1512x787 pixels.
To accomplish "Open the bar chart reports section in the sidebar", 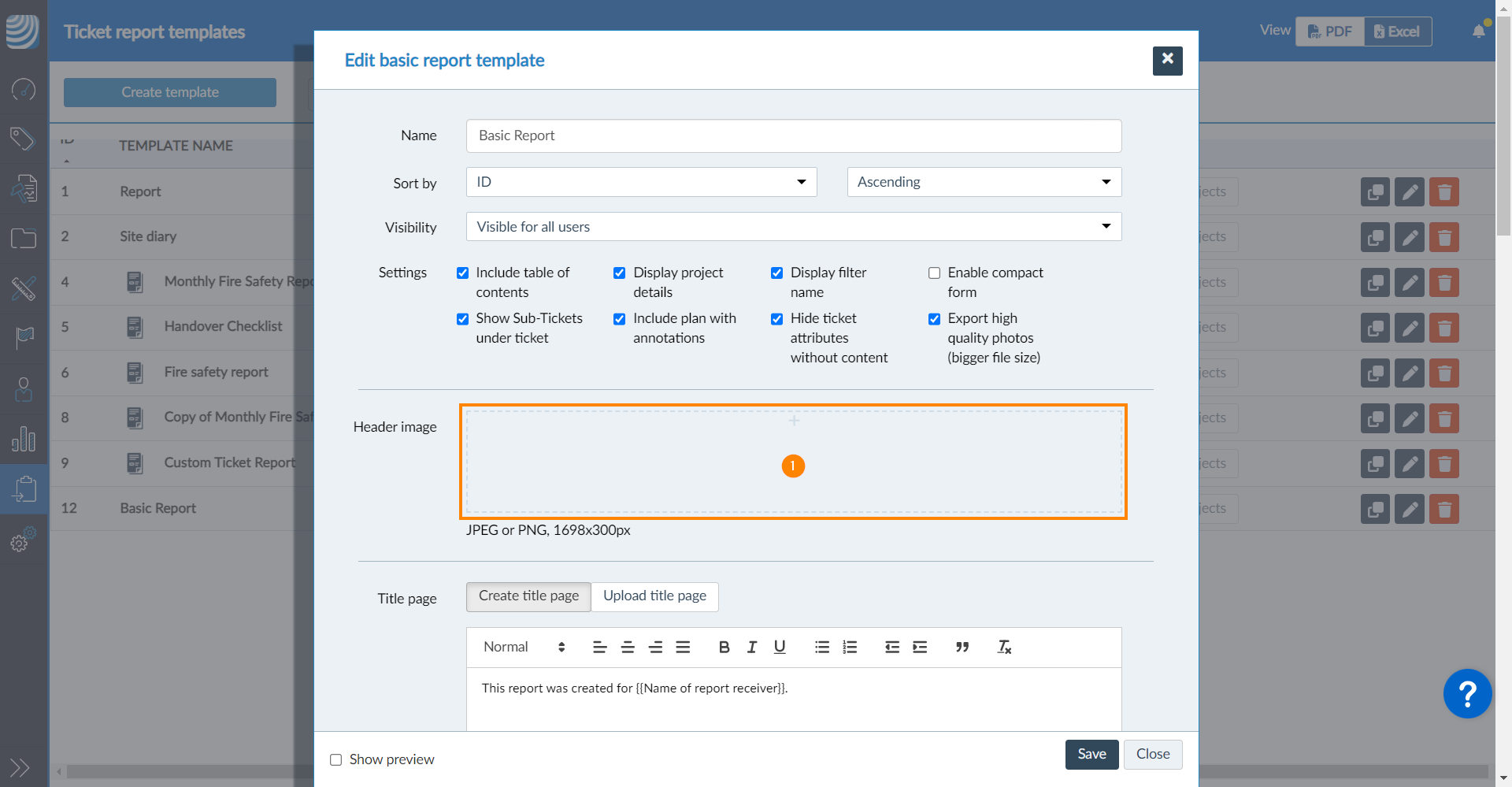I will pyautogui.click(x=24, y=440).
